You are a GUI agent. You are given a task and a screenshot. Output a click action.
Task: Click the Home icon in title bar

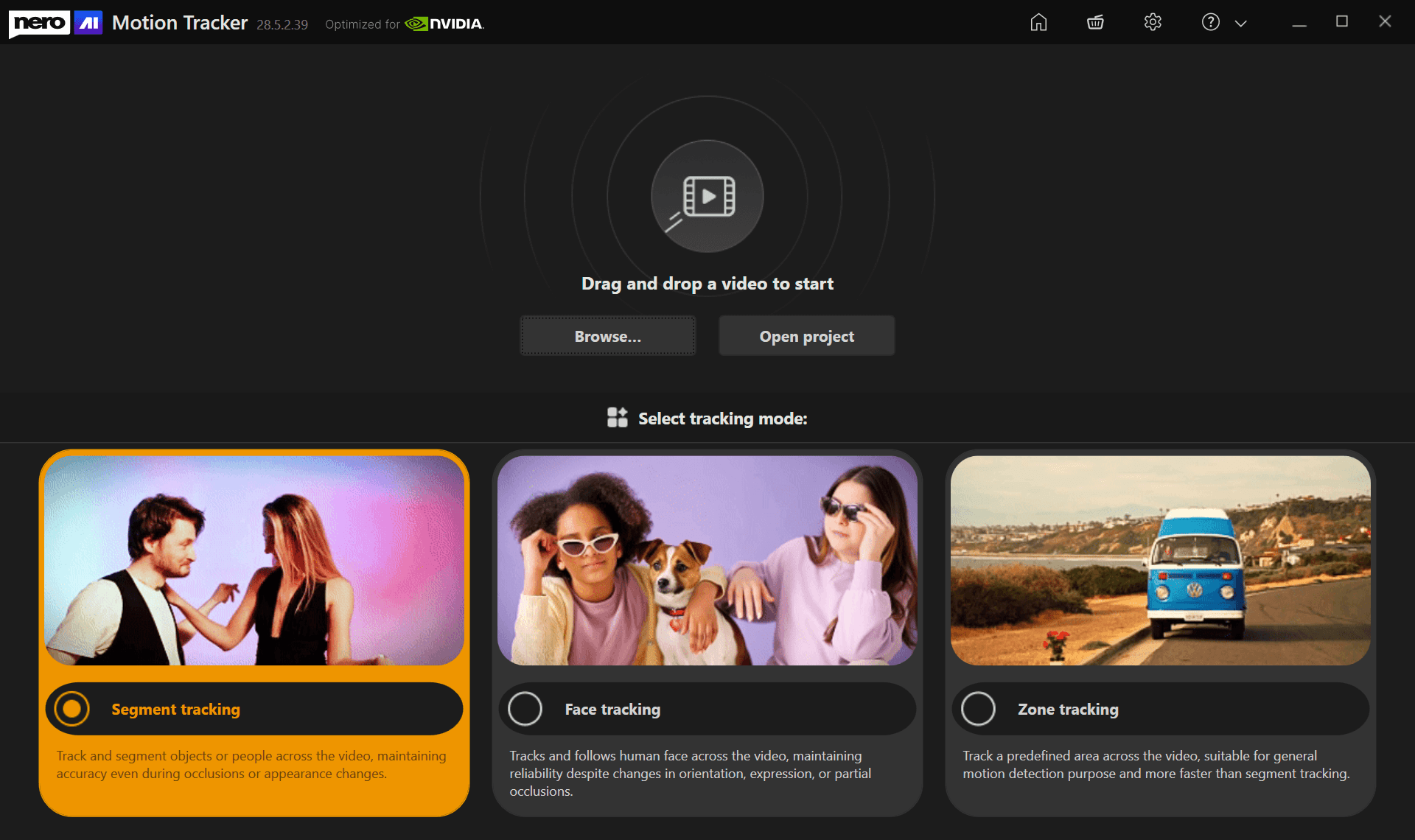[x=1038, y=22]
